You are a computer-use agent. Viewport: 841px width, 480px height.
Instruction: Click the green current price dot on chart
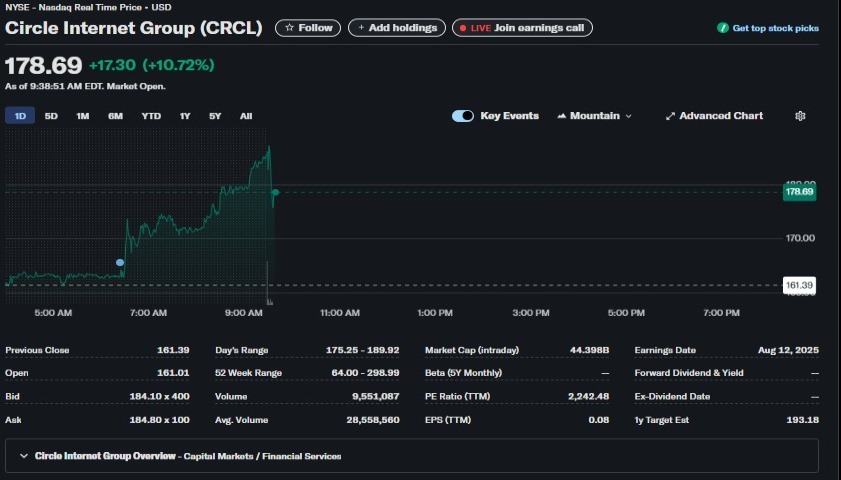(x=275, y=192)
